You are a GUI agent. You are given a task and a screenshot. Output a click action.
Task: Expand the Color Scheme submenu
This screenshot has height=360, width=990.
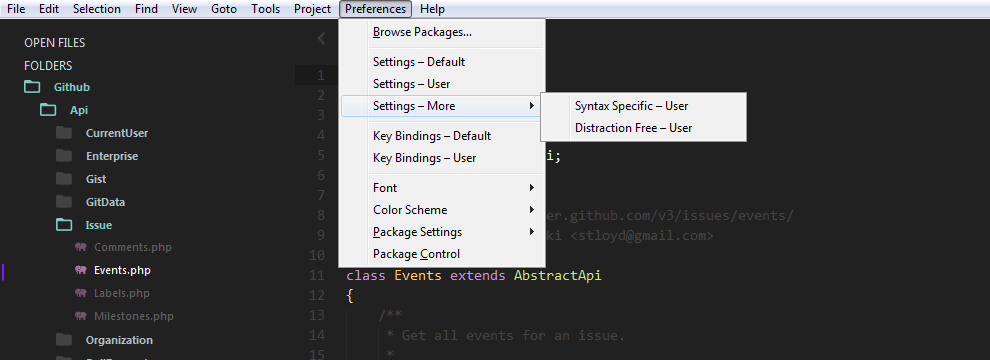[442, 210]
